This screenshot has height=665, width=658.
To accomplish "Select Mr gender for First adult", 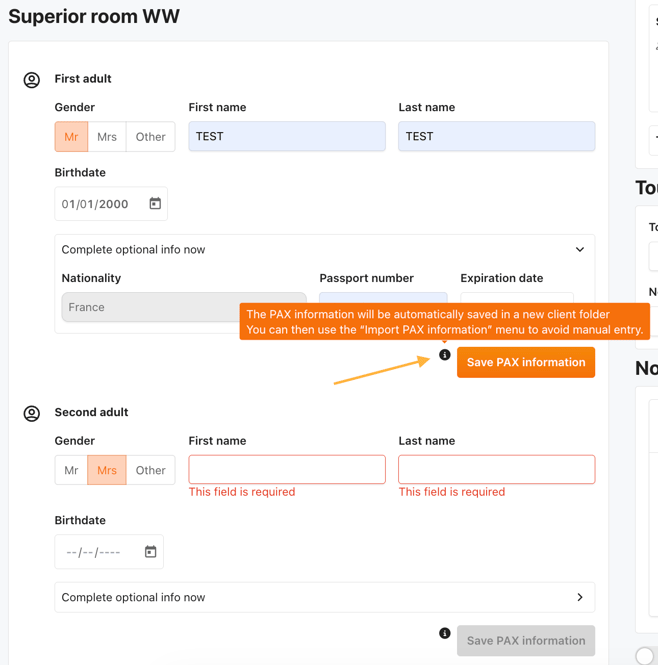I will [71, 137].
